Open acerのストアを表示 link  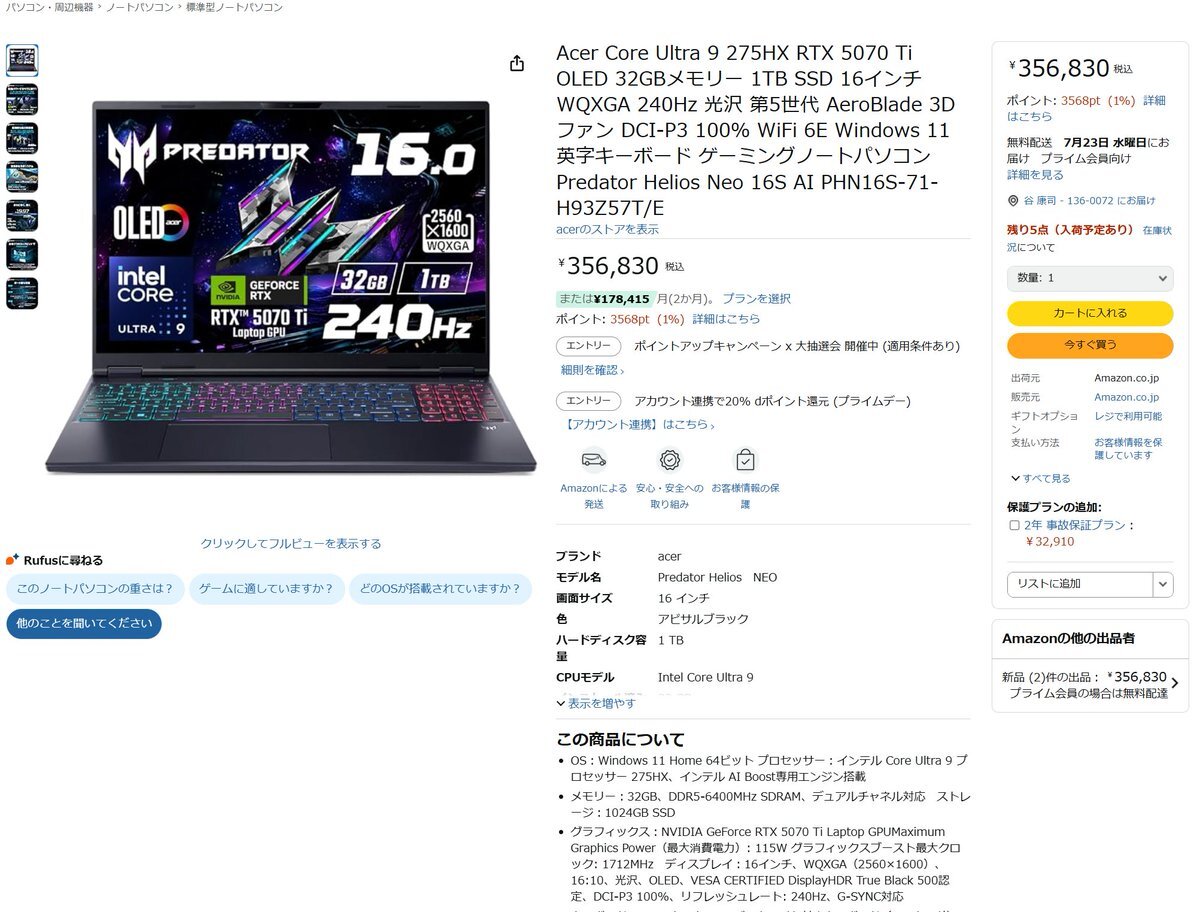(607, 229)
